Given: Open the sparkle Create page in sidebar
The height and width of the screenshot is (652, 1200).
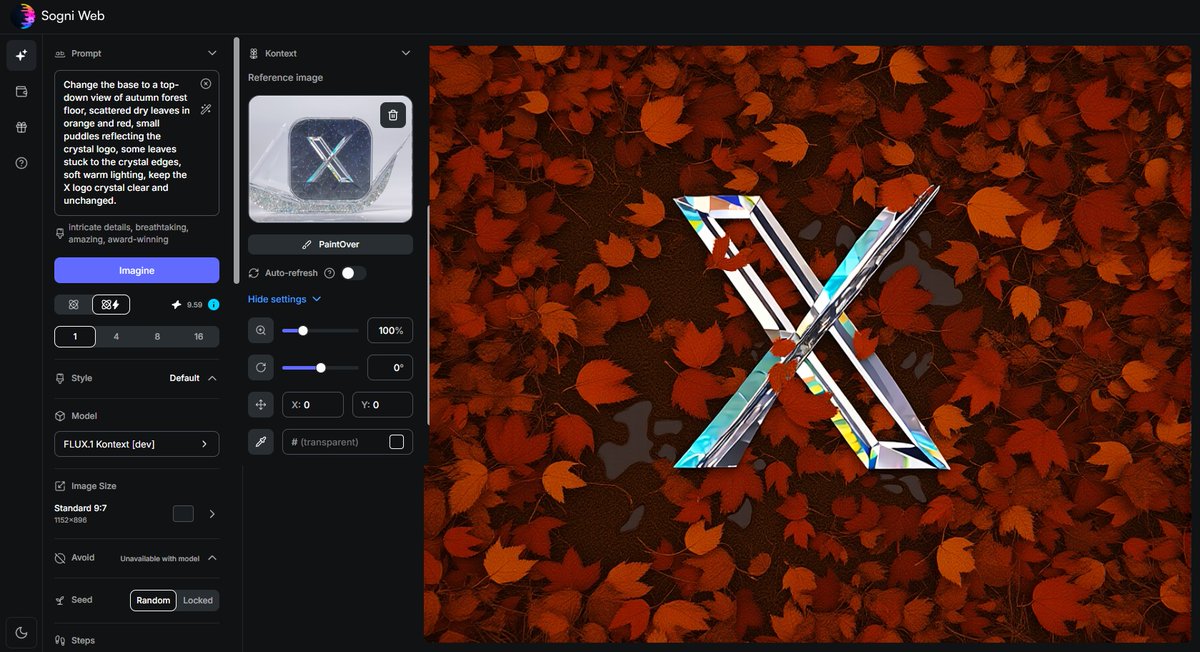Looking at the screenshot, I should pos(22,56).
